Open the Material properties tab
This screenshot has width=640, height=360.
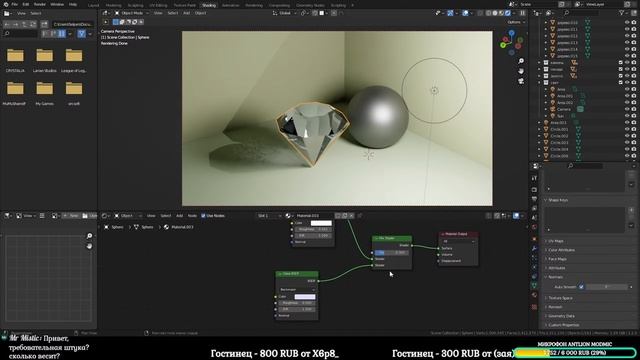coord(534,295)
